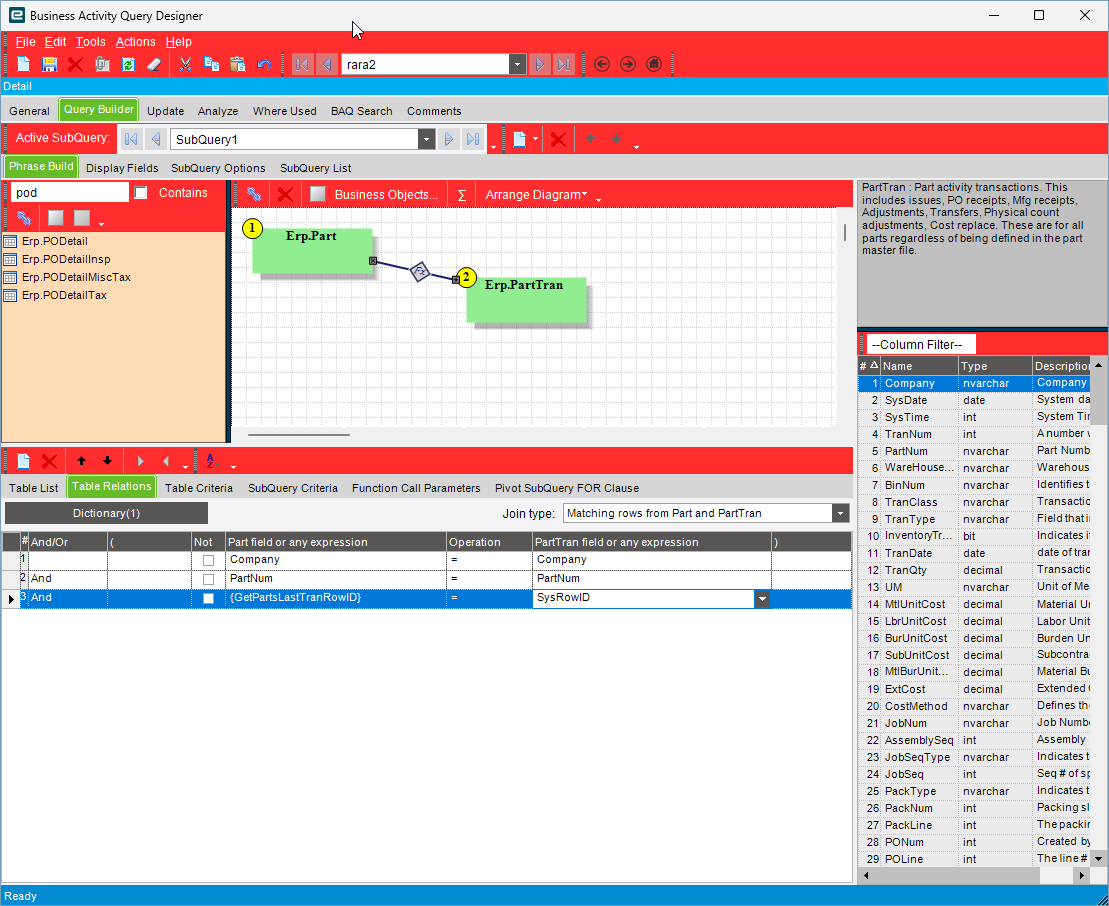Click the Fx join diamond between tables
This screenshot has width=1109, height=906.
pyautogui.click(x=420, y=272)
